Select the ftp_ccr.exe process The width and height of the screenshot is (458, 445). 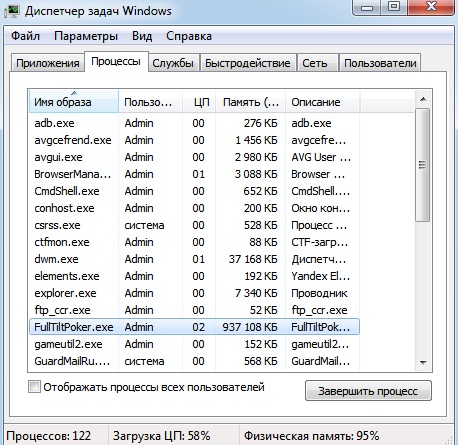click(194, 310)
